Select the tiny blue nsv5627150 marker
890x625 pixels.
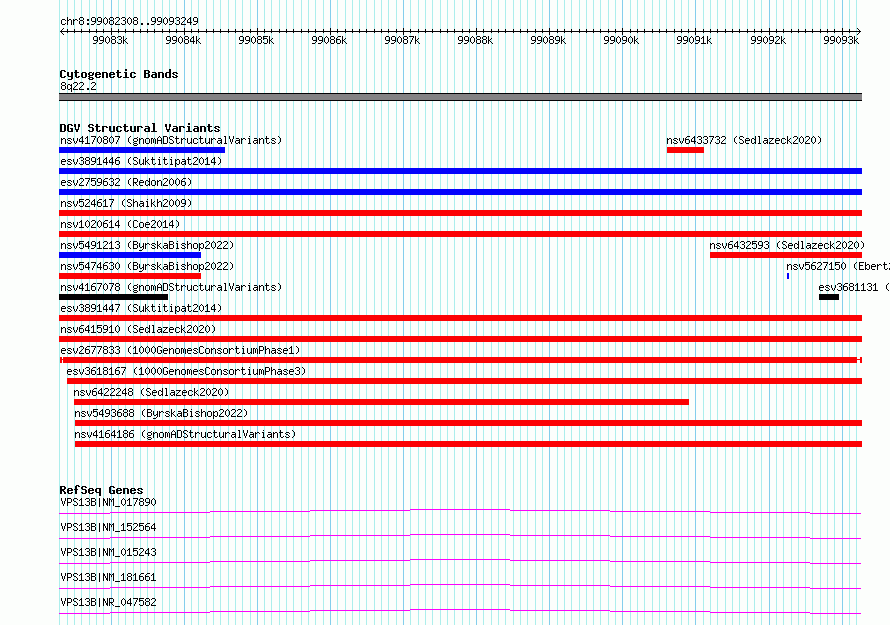click(x=788, y=276)
